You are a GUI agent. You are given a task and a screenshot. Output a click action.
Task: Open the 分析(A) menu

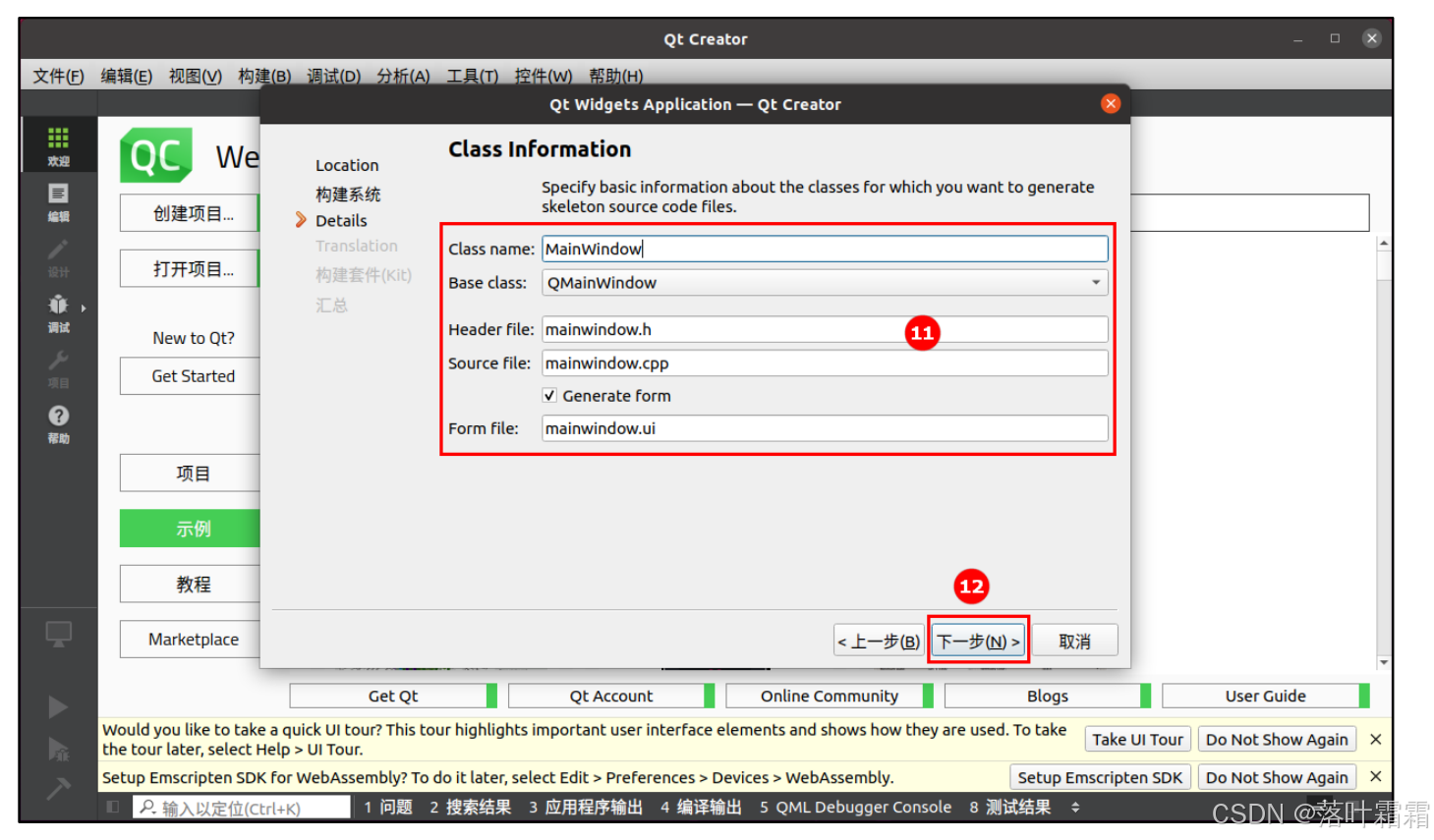(403, 76)
